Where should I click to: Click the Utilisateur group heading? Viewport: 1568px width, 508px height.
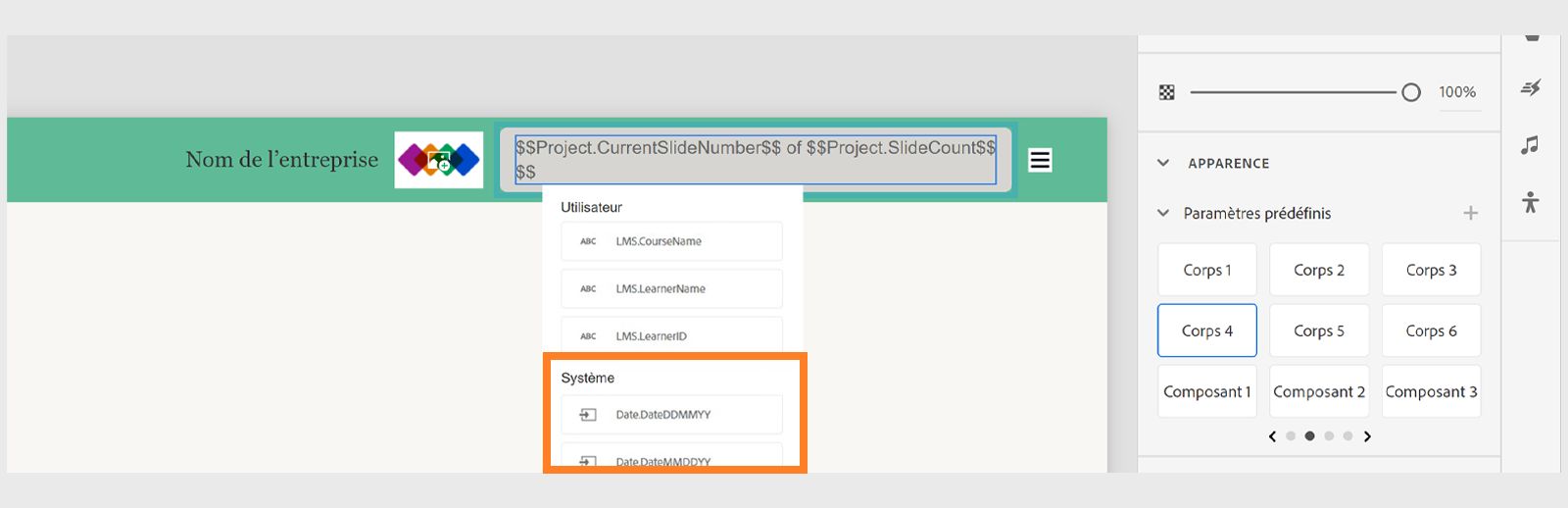click(x=591, y=207)
